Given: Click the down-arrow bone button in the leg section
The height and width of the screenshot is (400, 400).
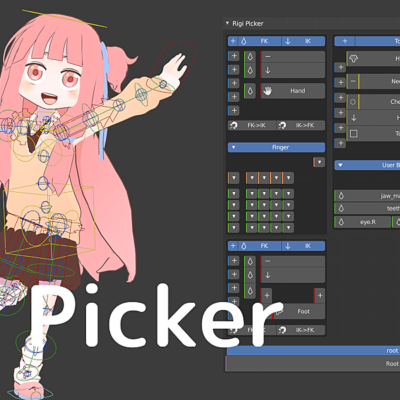Looking at the screenshot, I should (292, 275).
